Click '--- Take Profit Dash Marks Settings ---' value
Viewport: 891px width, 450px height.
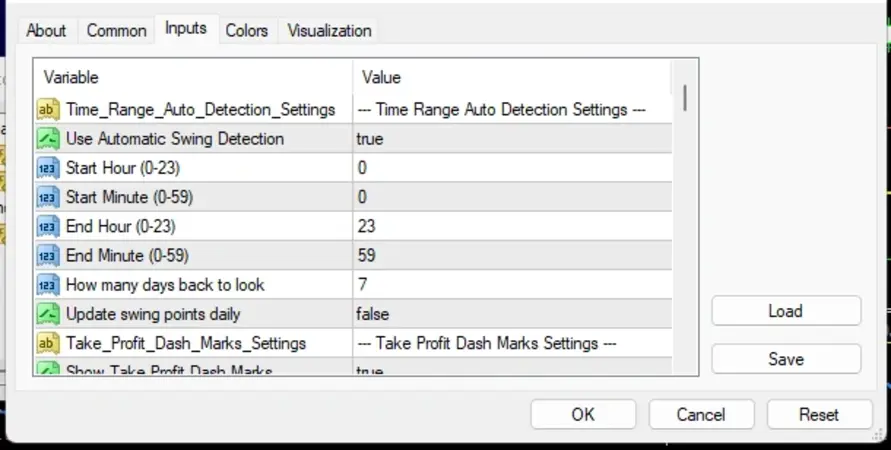pyautogui.click(x=487, y=344)
